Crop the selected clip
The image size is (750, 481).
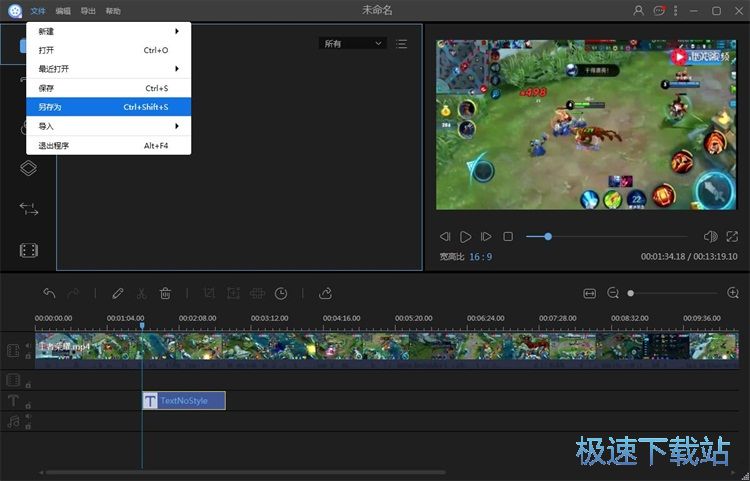tap(209, 293)
